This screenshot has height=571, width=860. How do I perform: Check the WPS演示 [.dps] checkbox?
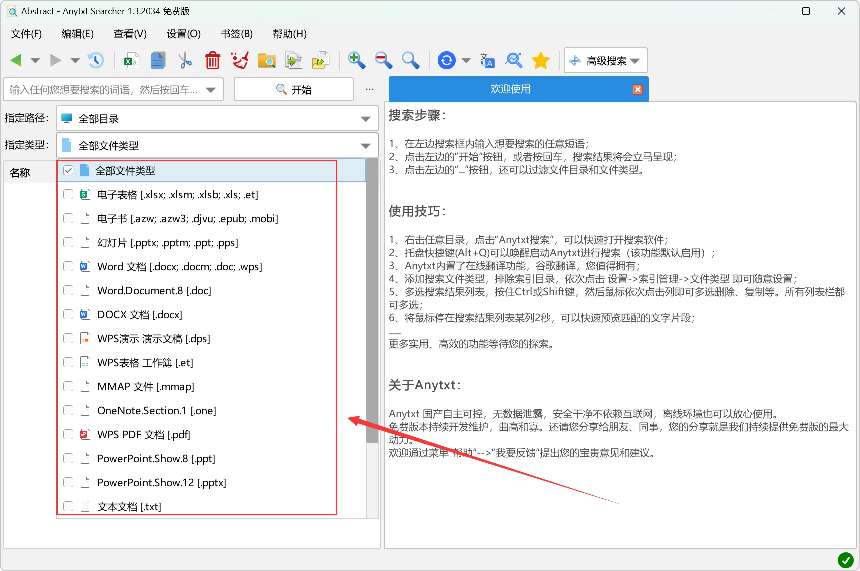point(67,338)
